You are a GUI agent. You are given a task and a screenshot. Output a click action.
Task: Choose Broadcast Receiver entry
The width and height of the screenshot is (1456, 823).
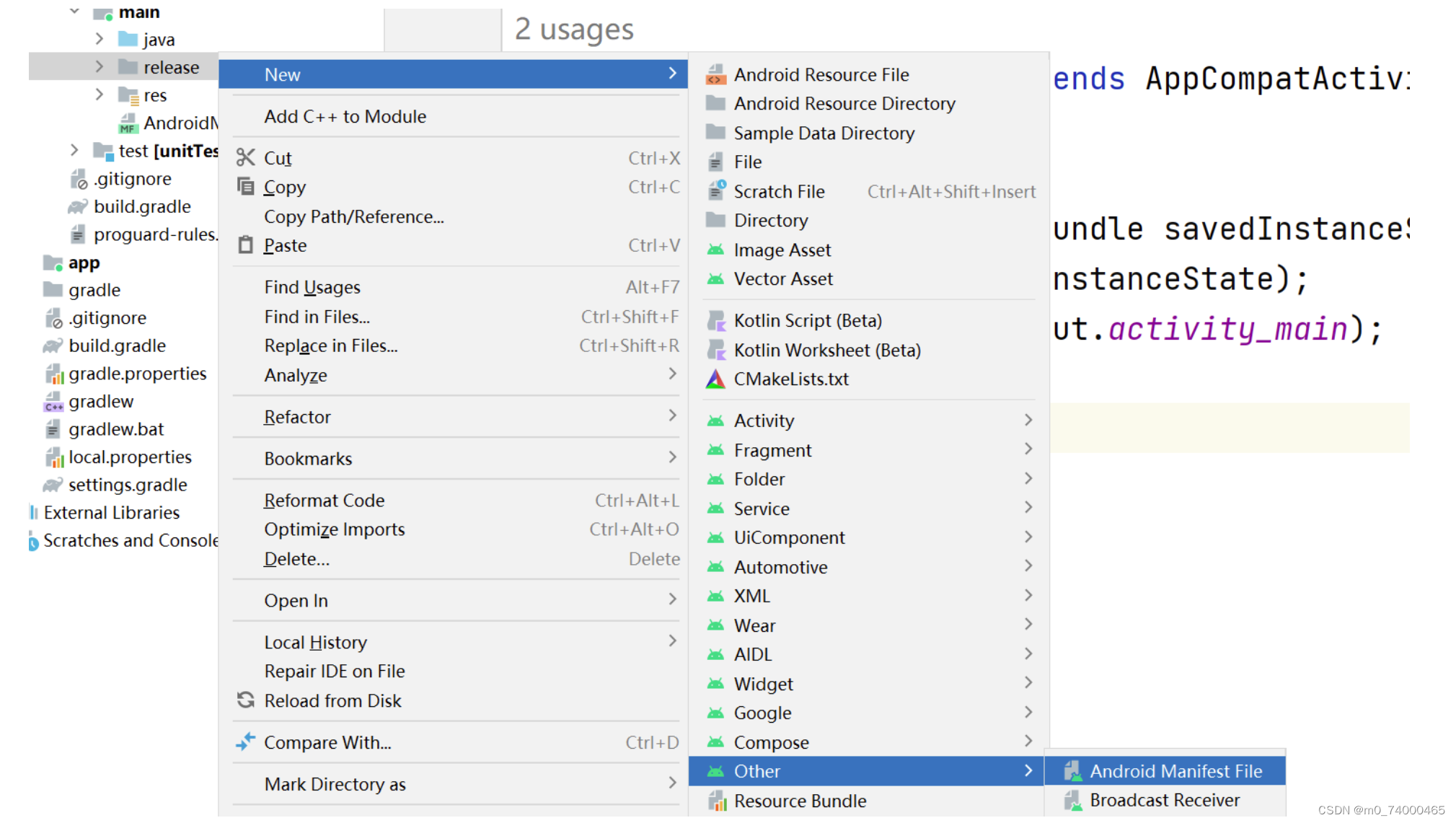pyautogui.click(x=1164, y=800)
